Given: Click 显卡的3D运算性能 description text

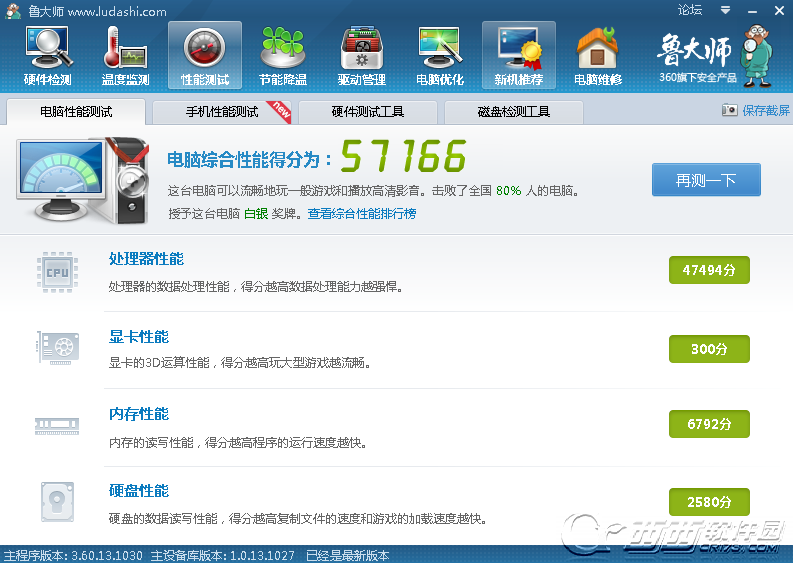Looking at the screenshot, I should 239,363.
